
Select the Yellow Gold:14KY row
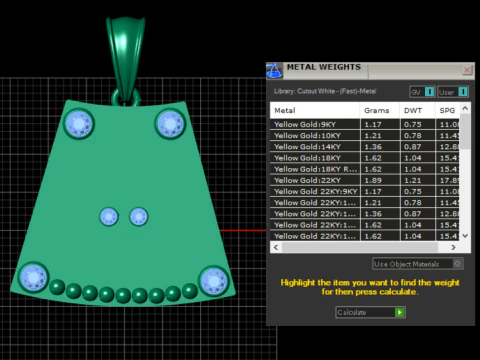click(x=365, y=147)
